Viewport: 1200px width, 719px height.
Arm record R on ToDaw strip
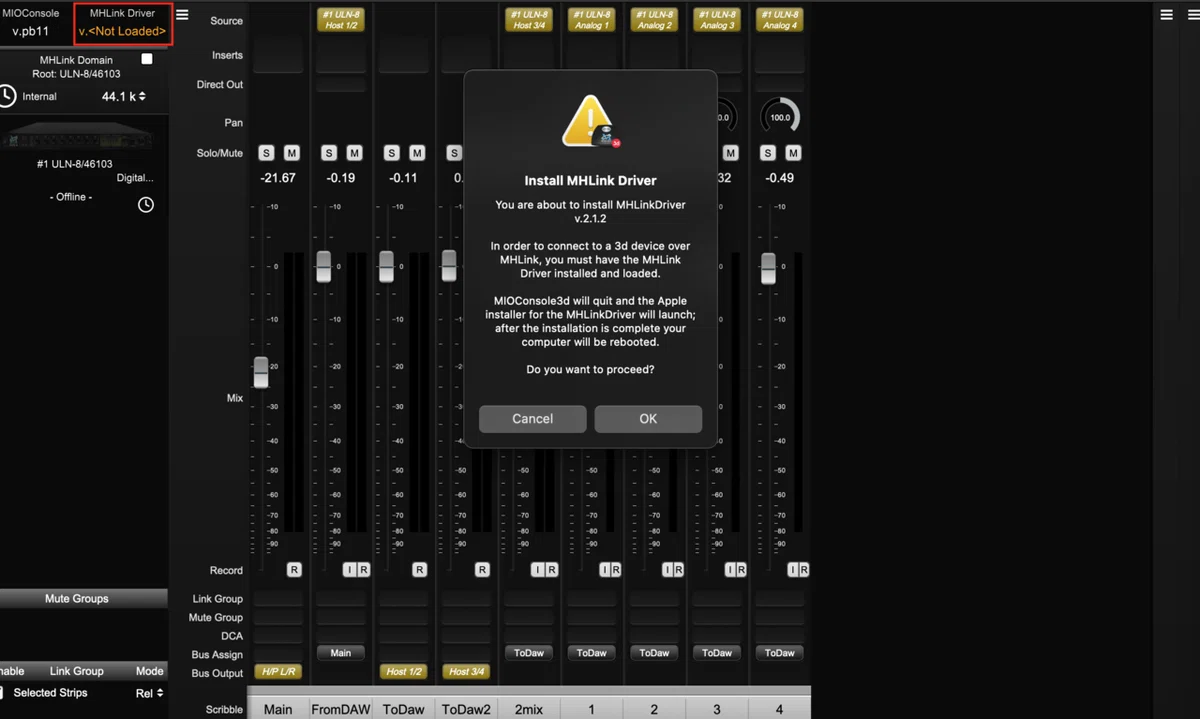coord(419,570)
